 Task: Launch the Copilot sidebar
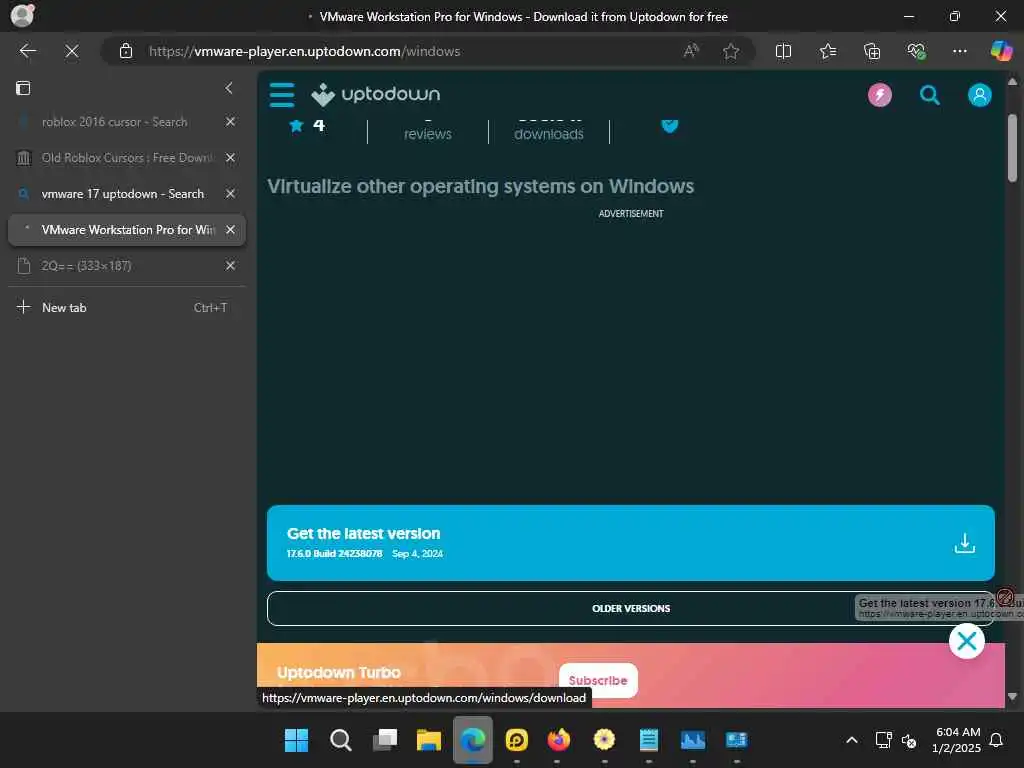tap(1001, 51)
